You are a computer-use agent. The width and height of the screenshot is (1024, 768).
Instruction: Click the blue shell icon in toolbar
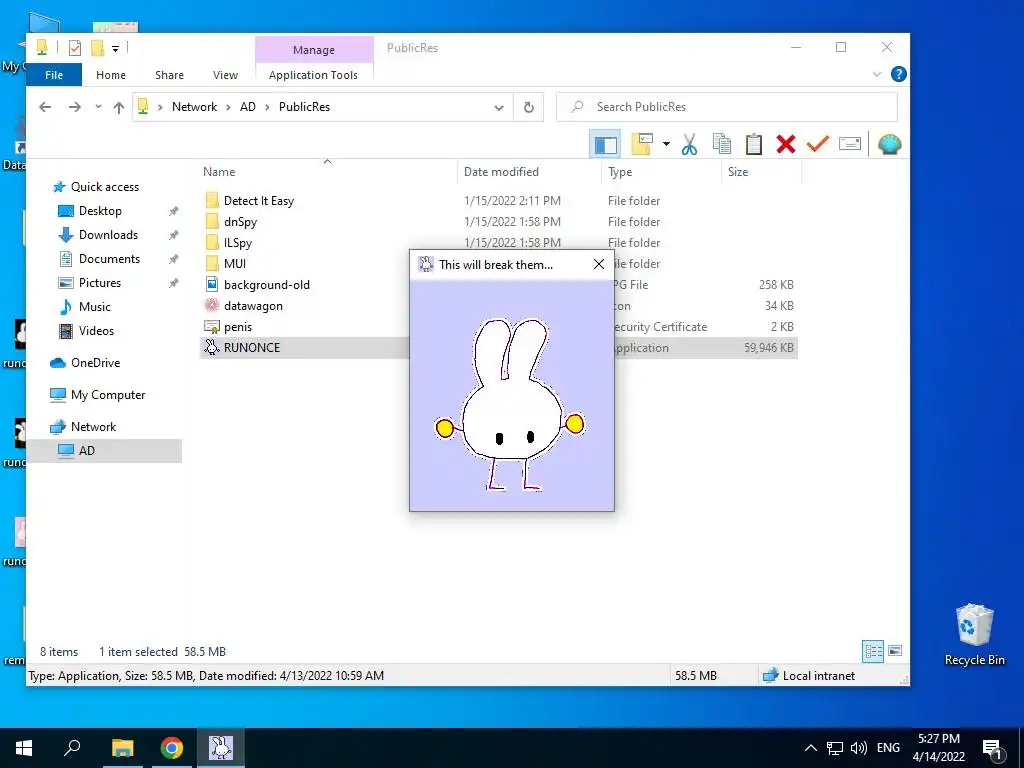[889, 144]
